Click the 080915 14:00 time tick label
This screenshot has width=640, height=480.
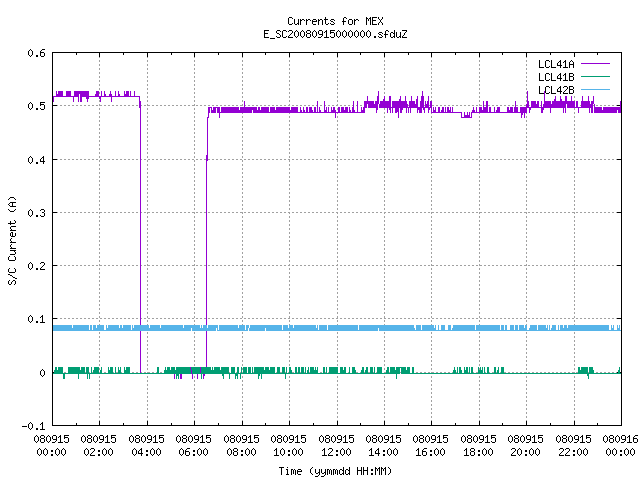tap(383, 446)
